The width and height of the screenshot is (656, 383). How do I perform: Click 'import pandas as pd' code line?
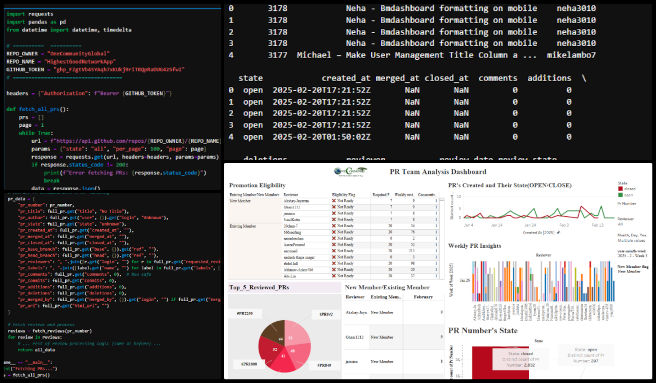click(36, 22)
